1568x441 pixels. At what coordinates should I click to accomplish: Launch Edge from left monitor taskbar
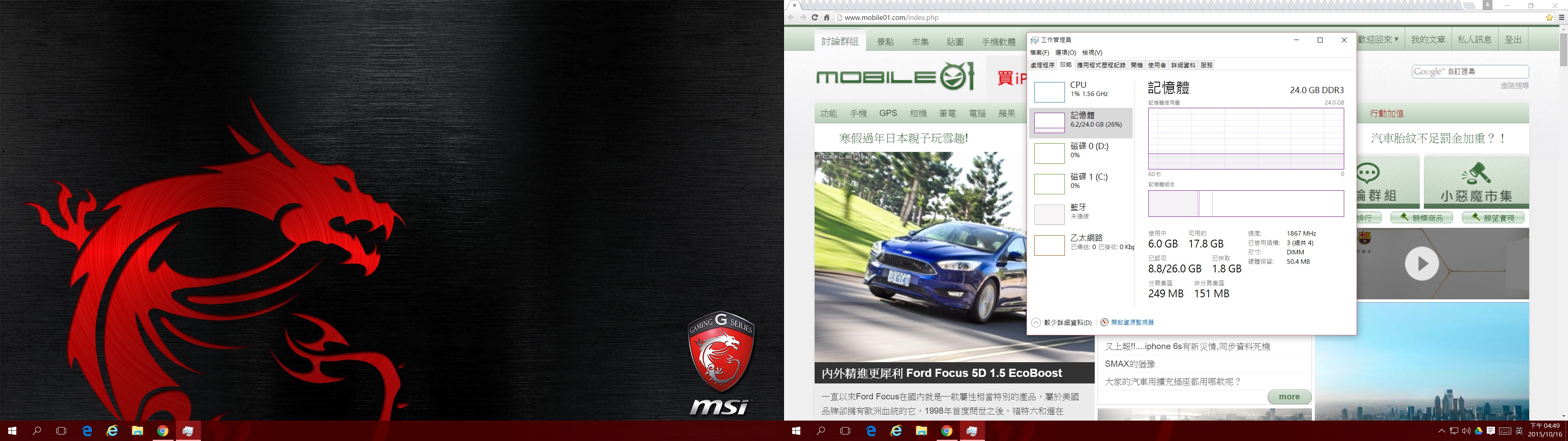coord(87,431)
